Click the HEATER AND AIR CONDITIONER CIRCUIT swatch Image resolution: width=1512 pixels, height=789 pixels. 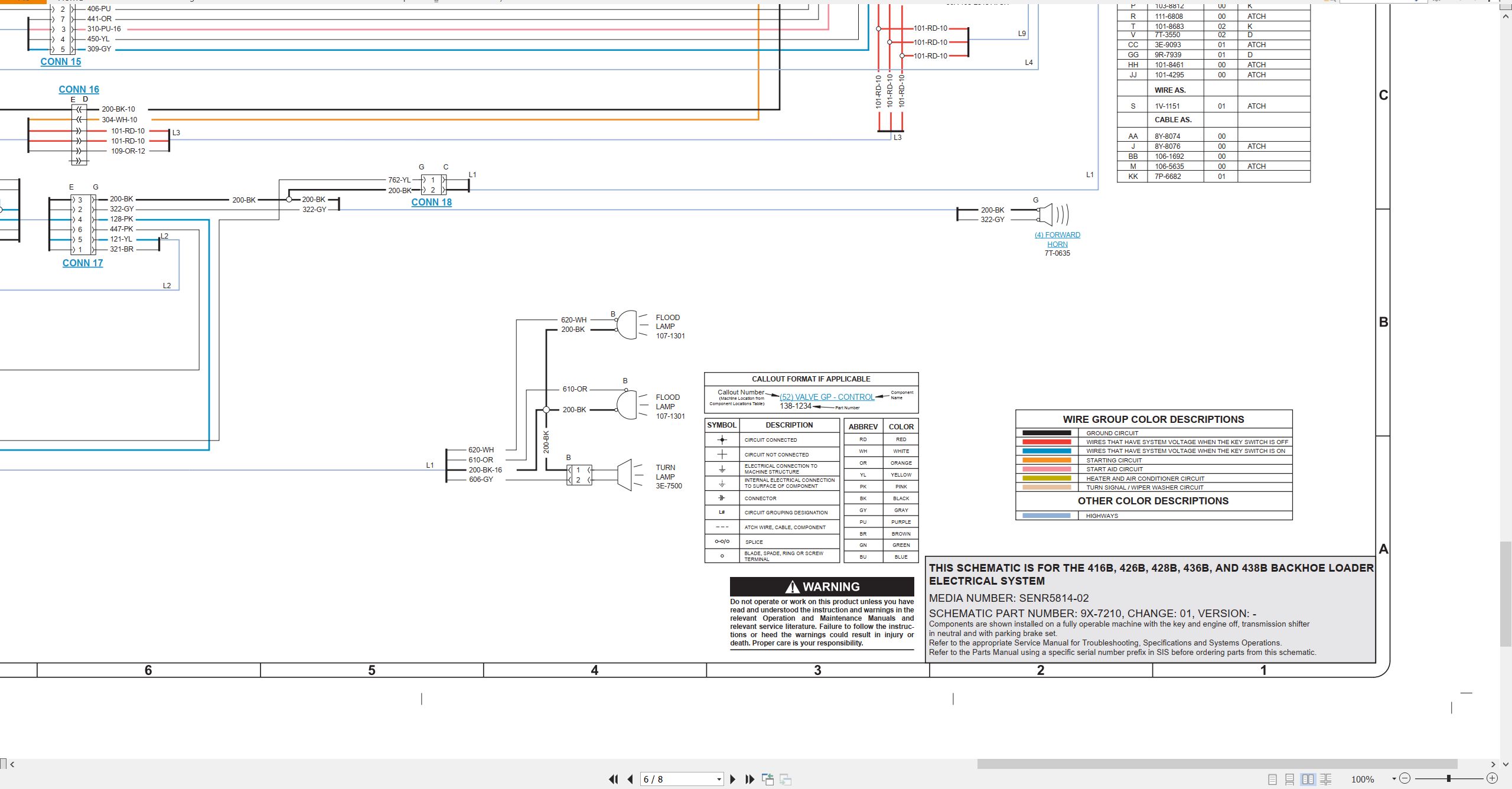(x=1047, y=478)
